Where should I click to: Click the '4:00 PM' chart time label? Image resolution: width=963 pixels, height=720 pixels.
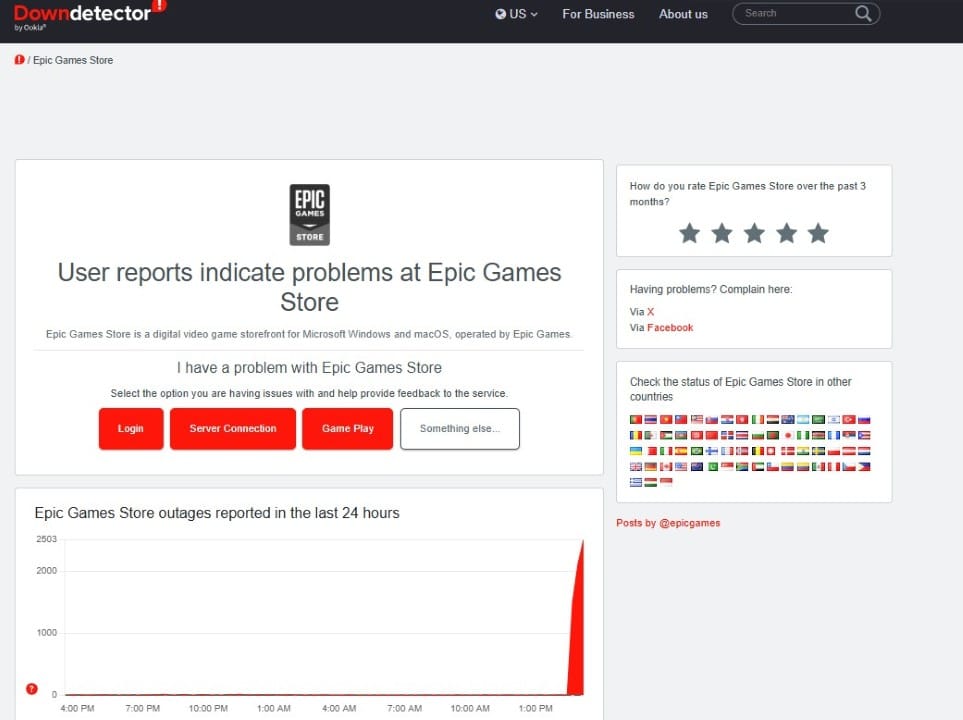(x=77, y=708)
